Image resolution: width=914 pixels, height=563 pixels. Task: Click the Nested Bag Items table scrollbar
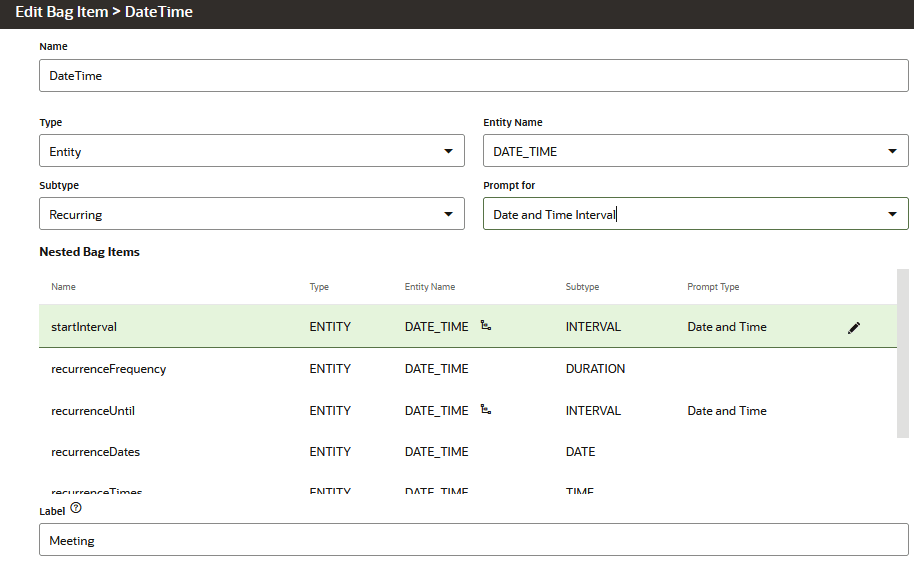(905, 352)
